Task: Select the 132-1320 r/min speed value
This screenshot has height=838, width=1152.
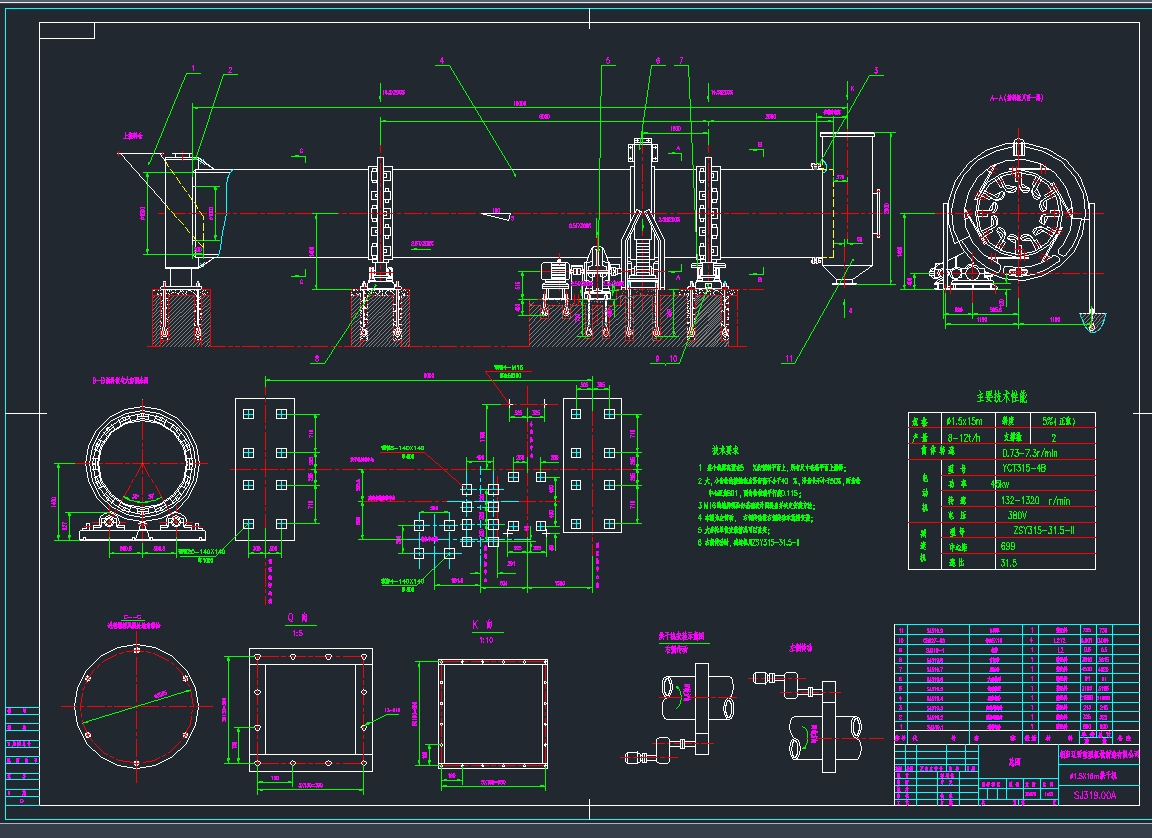Action: [1037, 498]
